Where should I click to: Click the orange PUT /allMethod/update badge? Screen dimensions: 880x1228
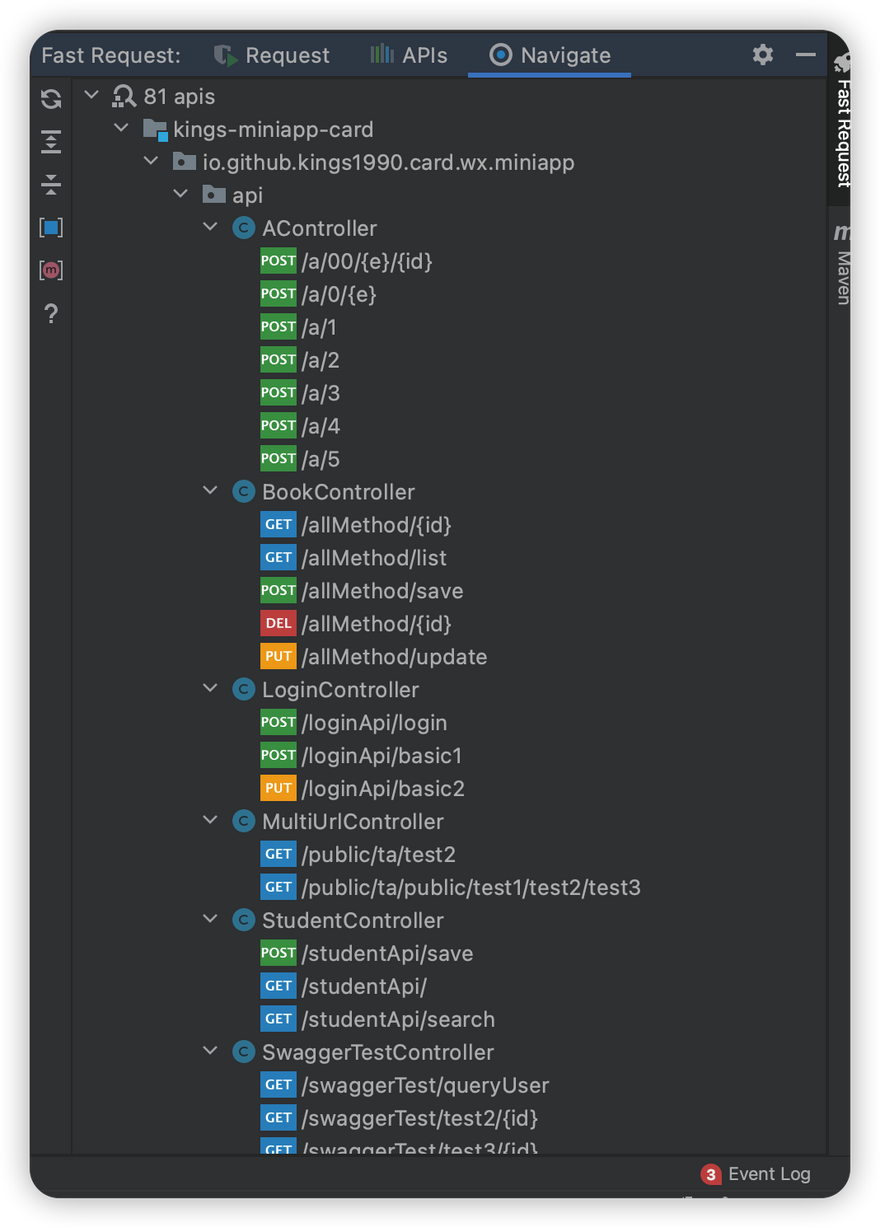278,657
